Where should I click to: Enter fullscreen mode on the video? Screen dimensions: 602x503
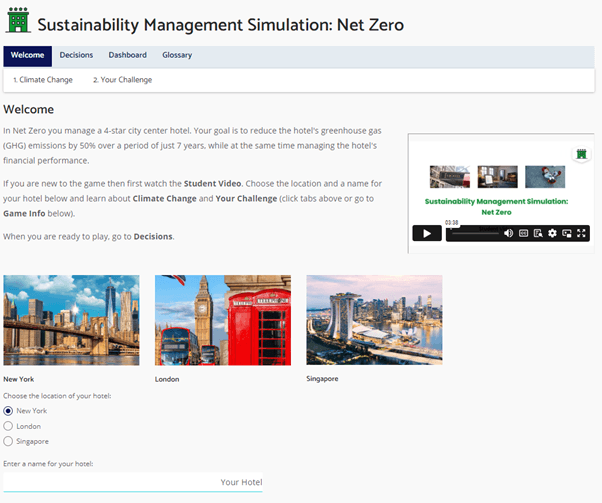point(581,233)
